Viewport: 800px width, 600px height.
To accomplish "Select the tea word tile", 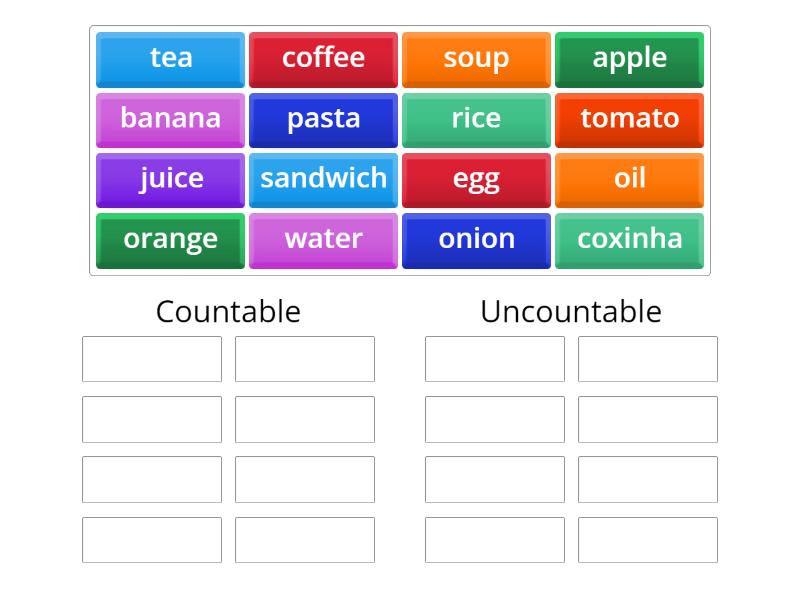I will (169, 58).
